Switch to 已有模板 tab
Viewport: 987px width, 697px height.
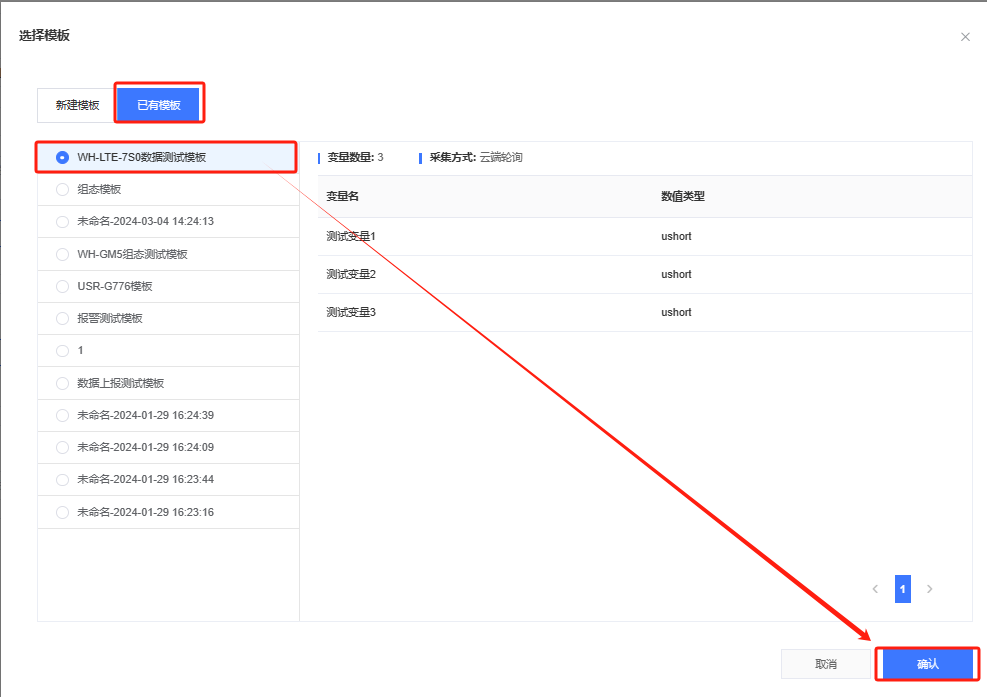(x=159, y=105)
